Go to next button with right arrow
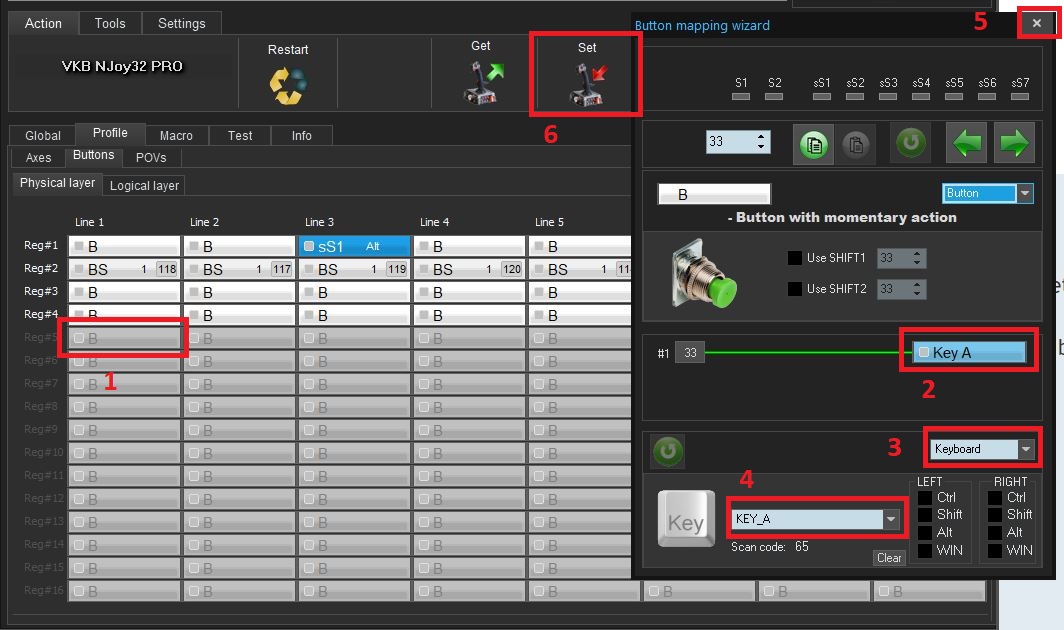 coord(1014,143)
